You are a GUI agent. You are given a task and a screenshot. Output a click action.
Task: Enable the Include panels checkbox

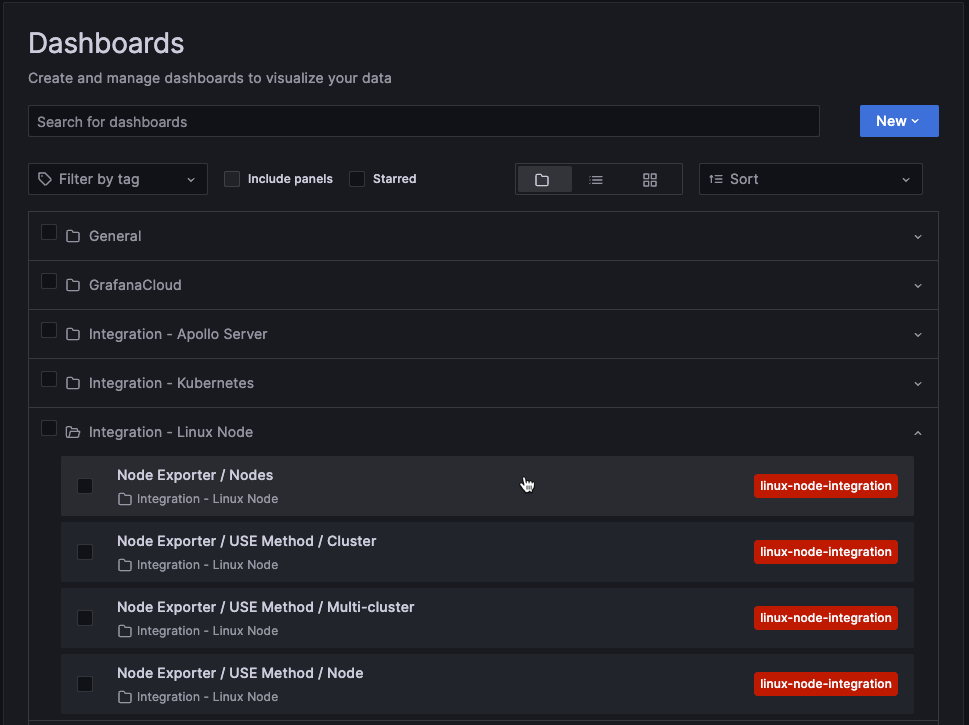(x=231, y=179)
